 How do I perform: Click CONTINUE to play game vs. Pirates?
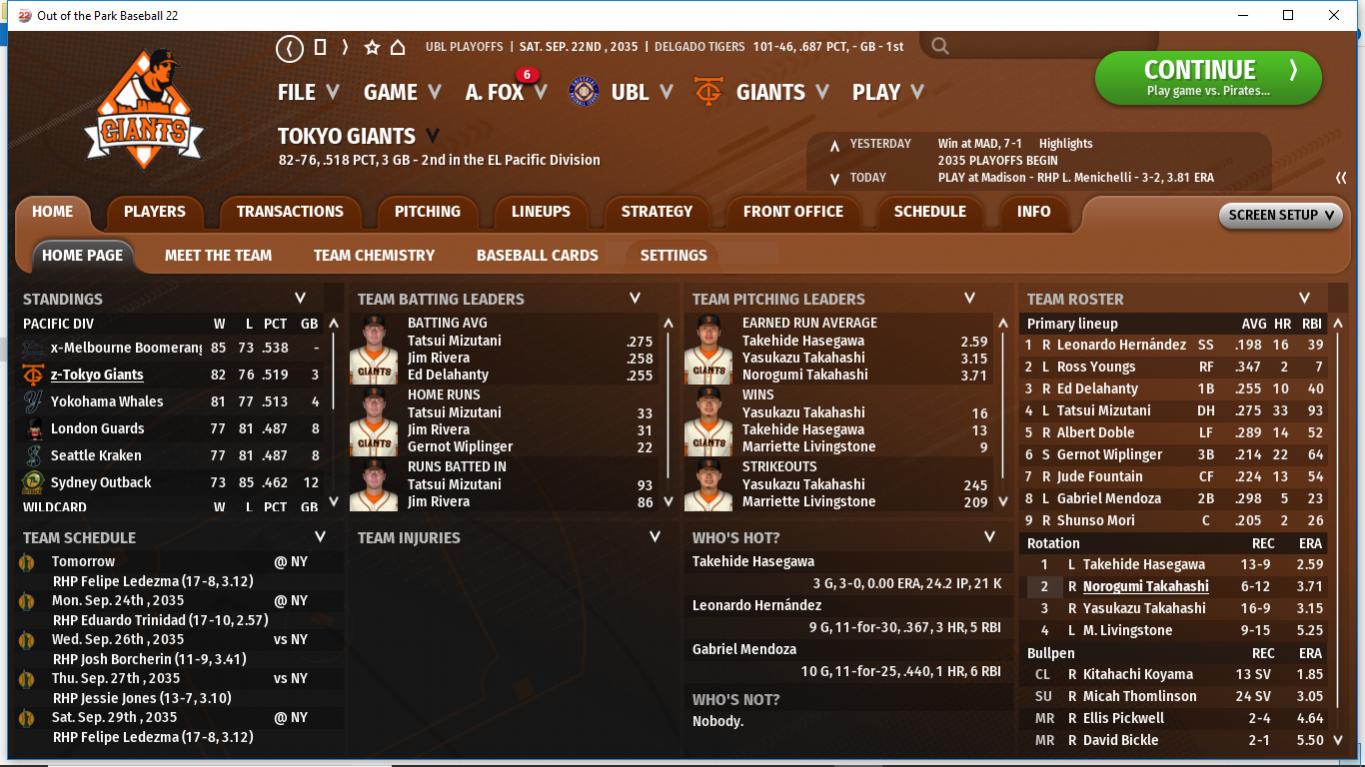[x=1208, y=79]
